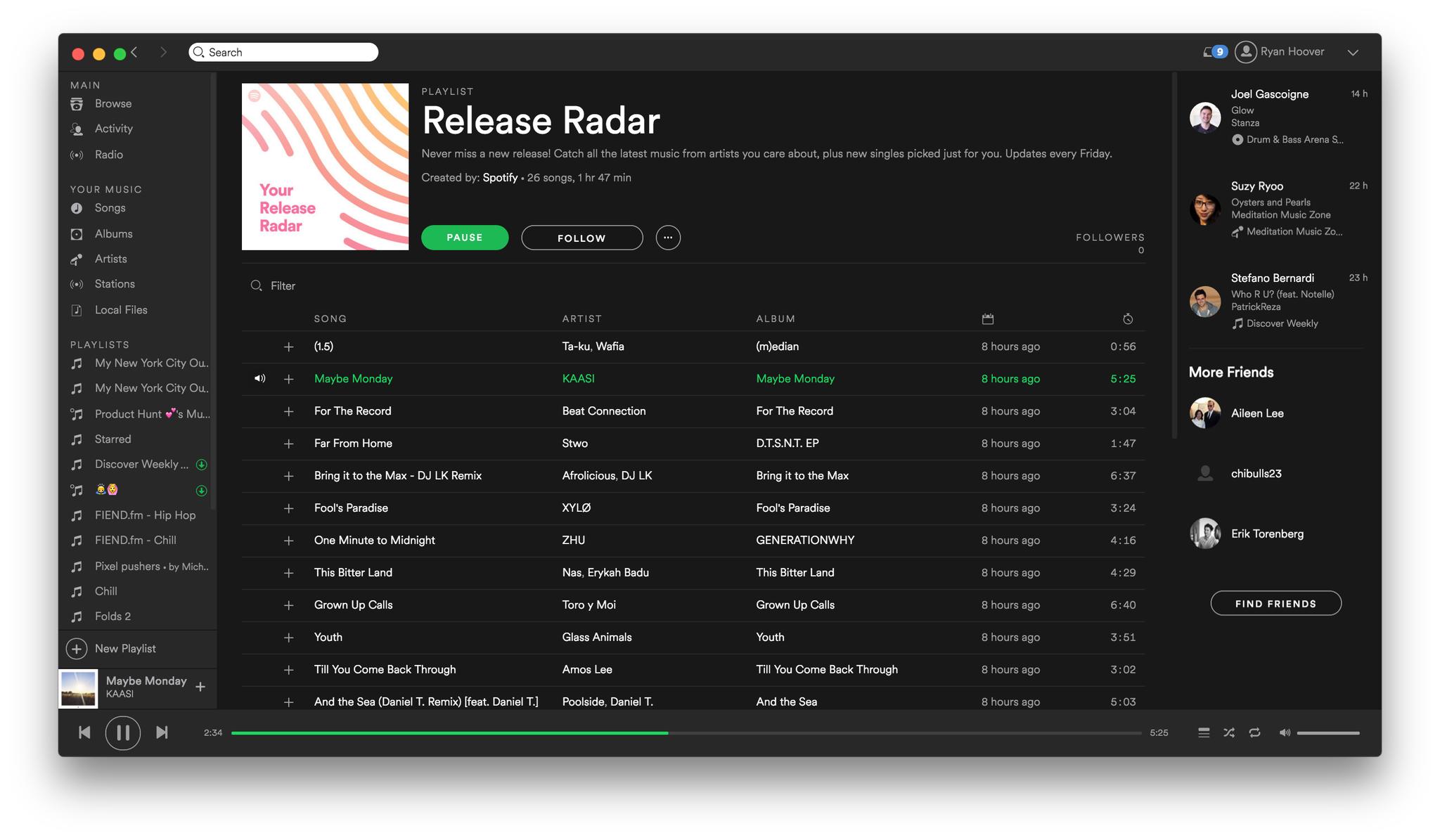The width and height of the screenshot is (1440, 840).
Task: Open Joel Gascoigne's friend activity
Action: (x=1278, y=117)
